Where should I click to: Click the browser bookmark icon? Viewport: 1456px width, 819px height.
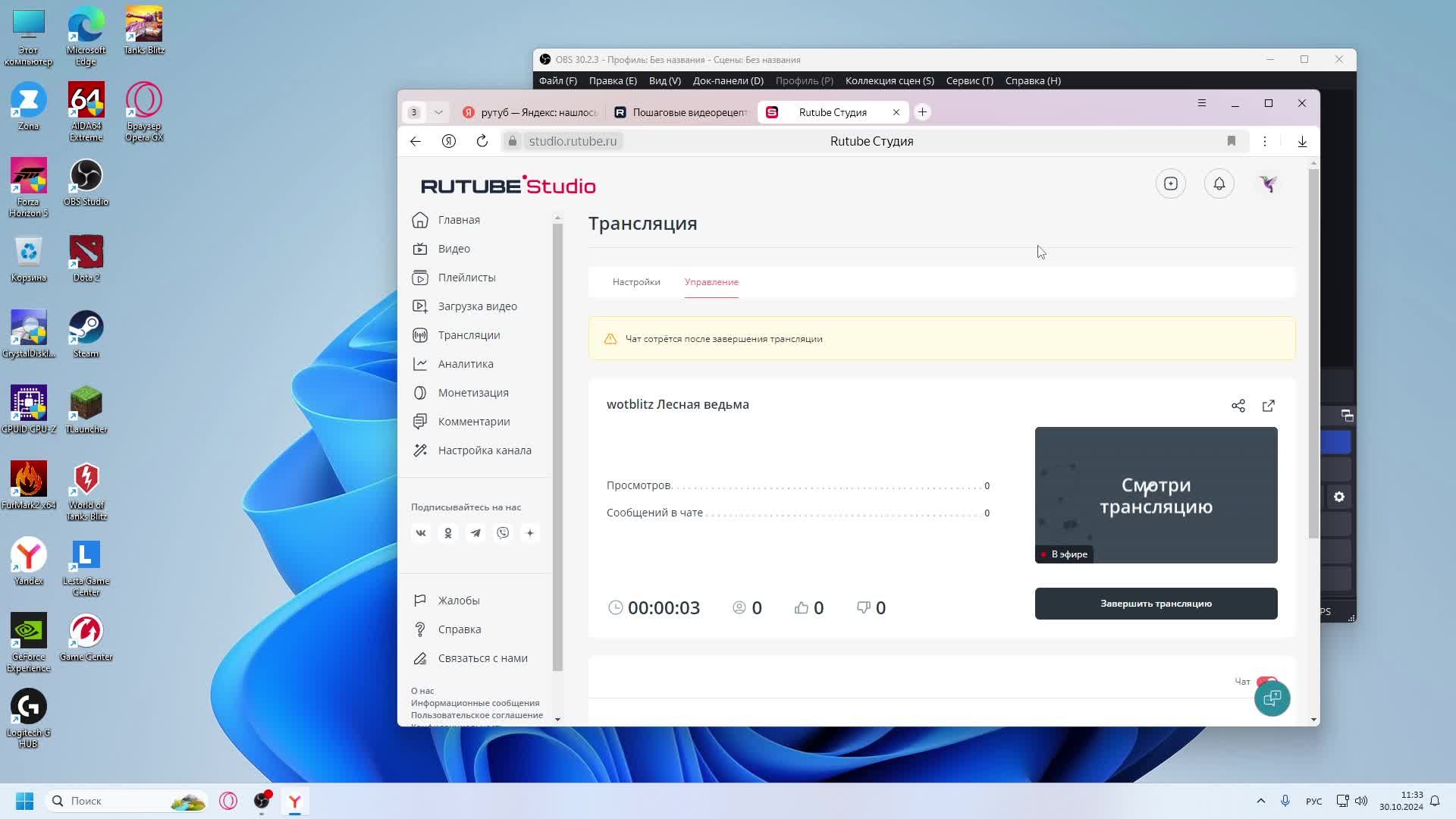coord(1232,141)
